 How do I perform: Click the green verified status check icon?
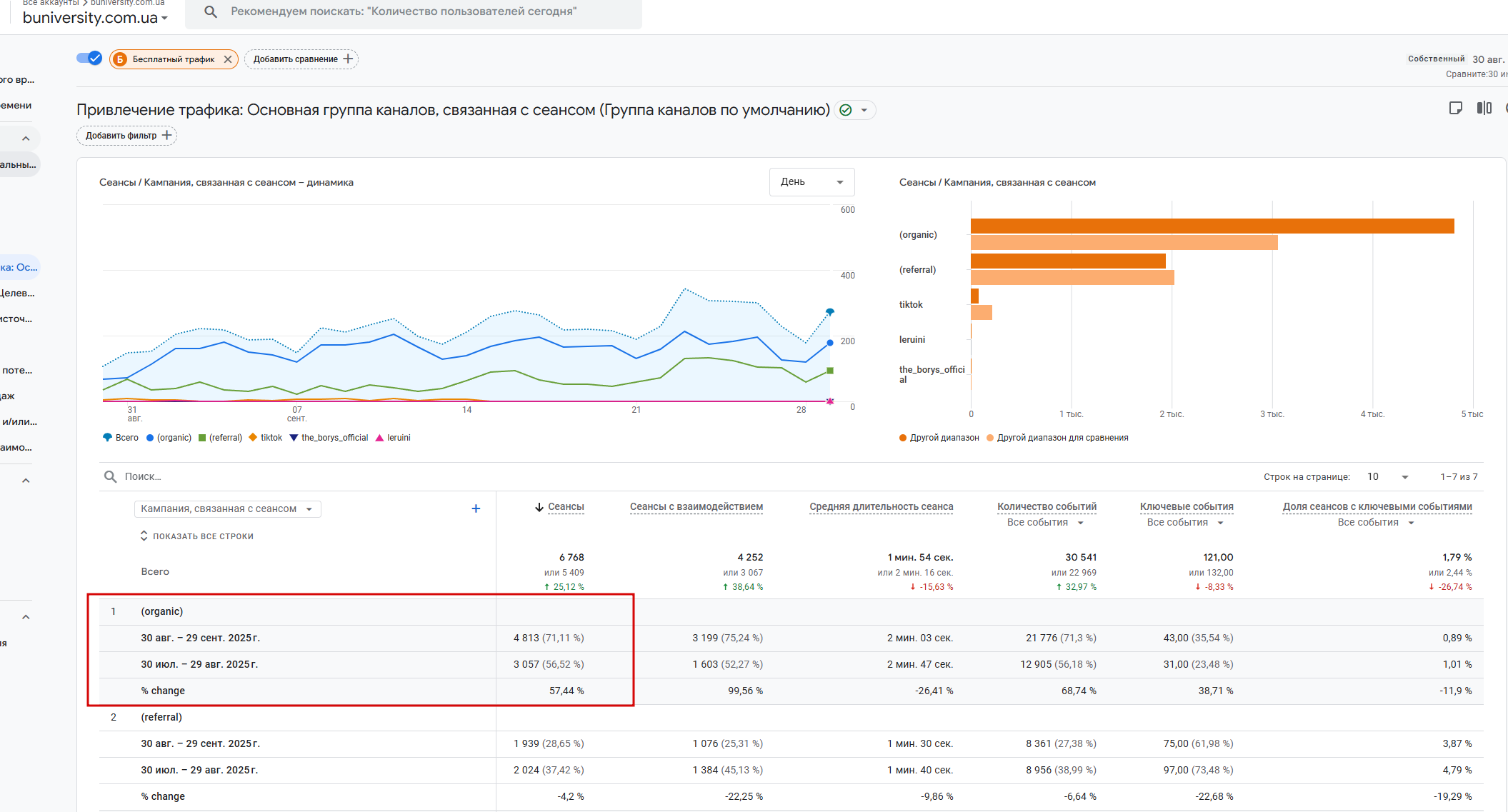click(846, 110)
